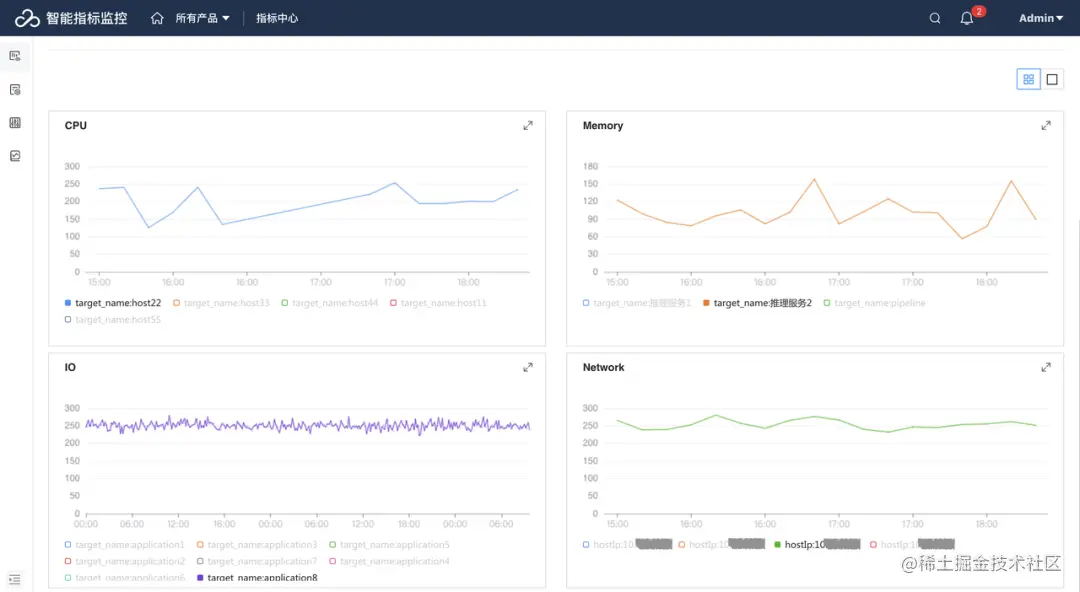The height and width of the screenshot is (592, 1080).
Task: Click the Memory chart title
Action: click(603, 125)
